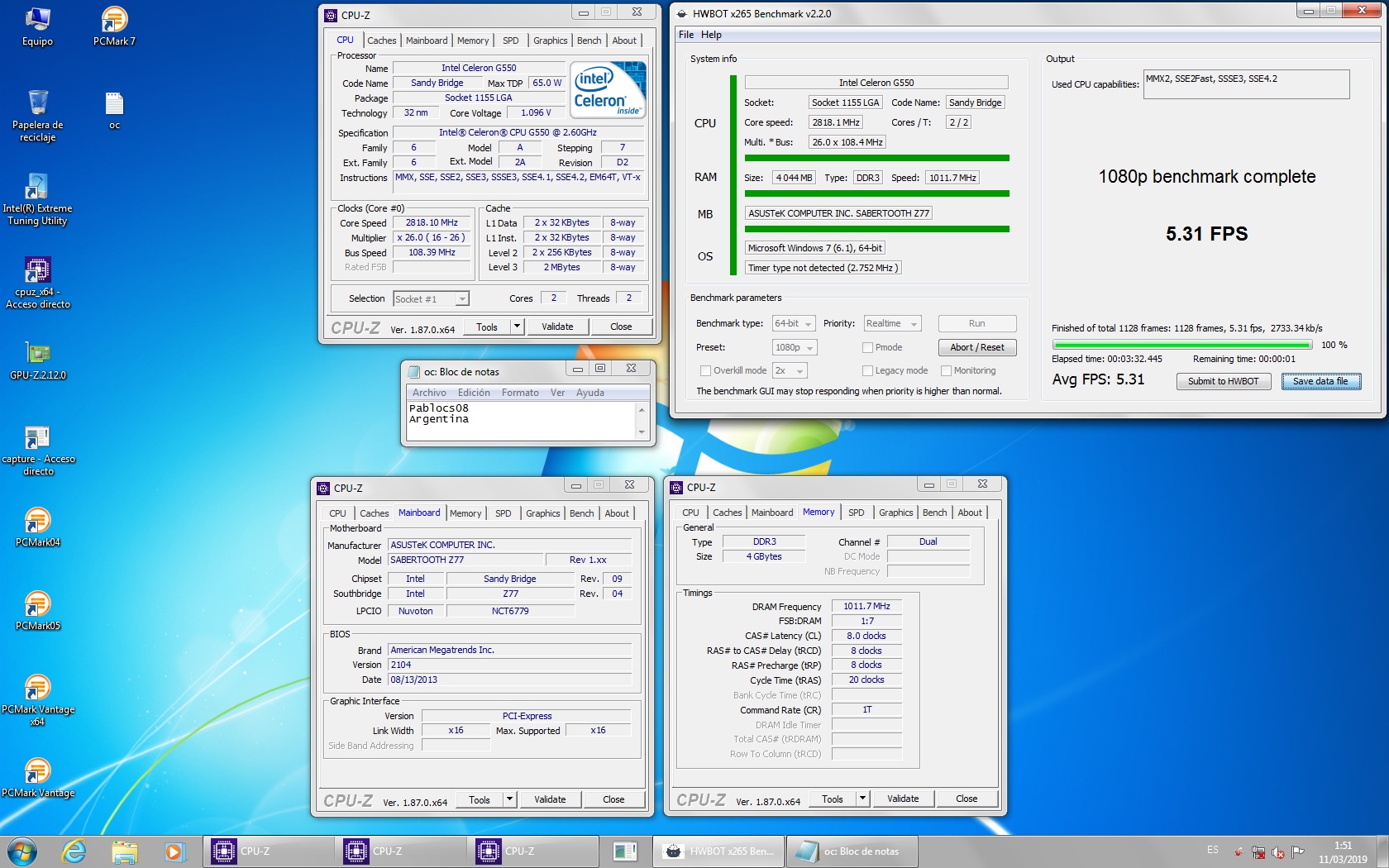Enable the Monitoring checkbox
Viewport: 1389px width, 868px height.
(946, 370)
